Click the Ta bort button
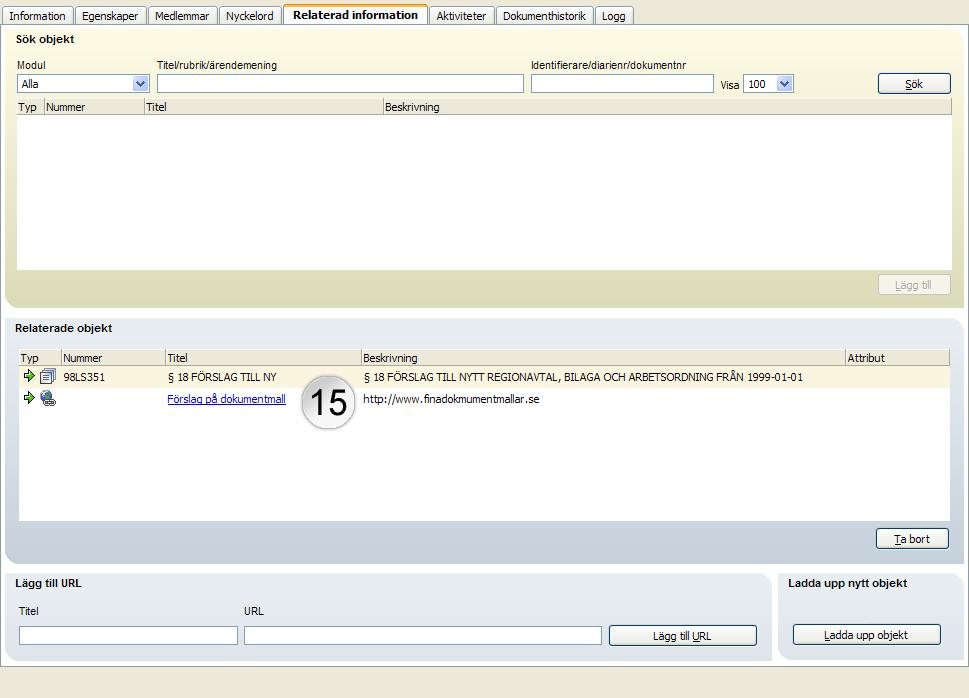The image size is (969, 698). 912,539
